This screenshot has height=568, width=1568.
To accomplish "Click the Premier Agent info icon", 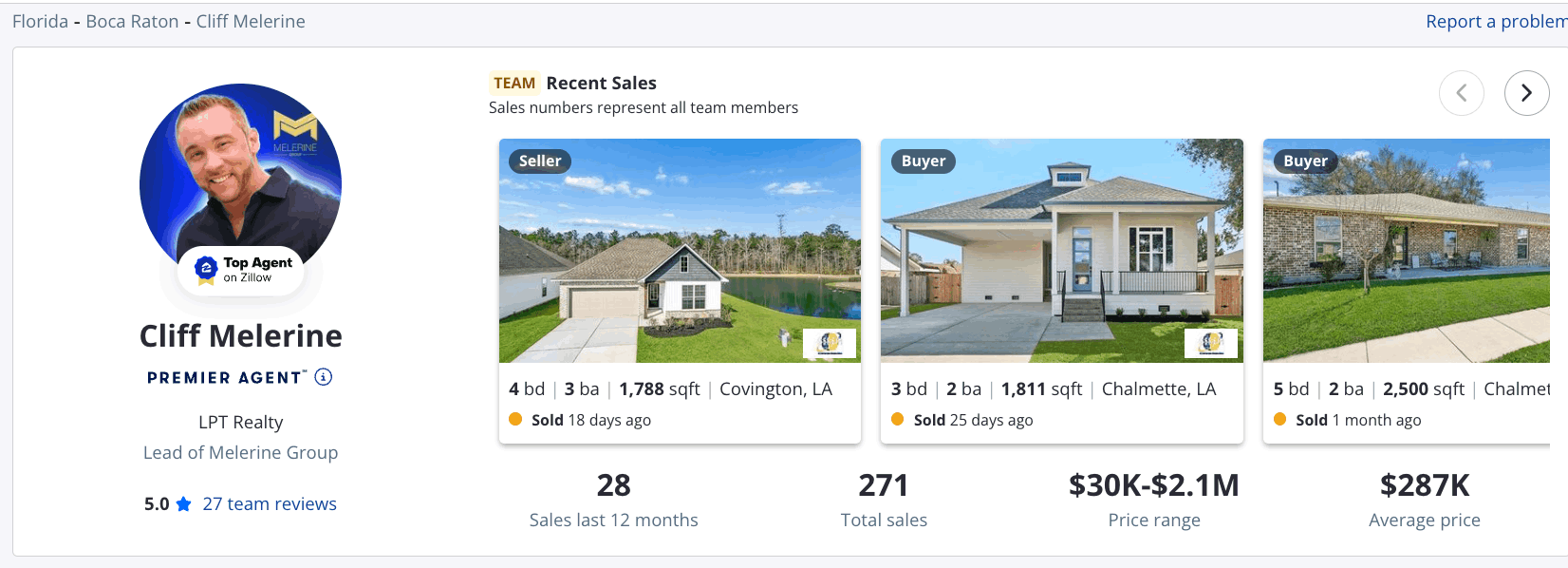I will tap(324, 377).
